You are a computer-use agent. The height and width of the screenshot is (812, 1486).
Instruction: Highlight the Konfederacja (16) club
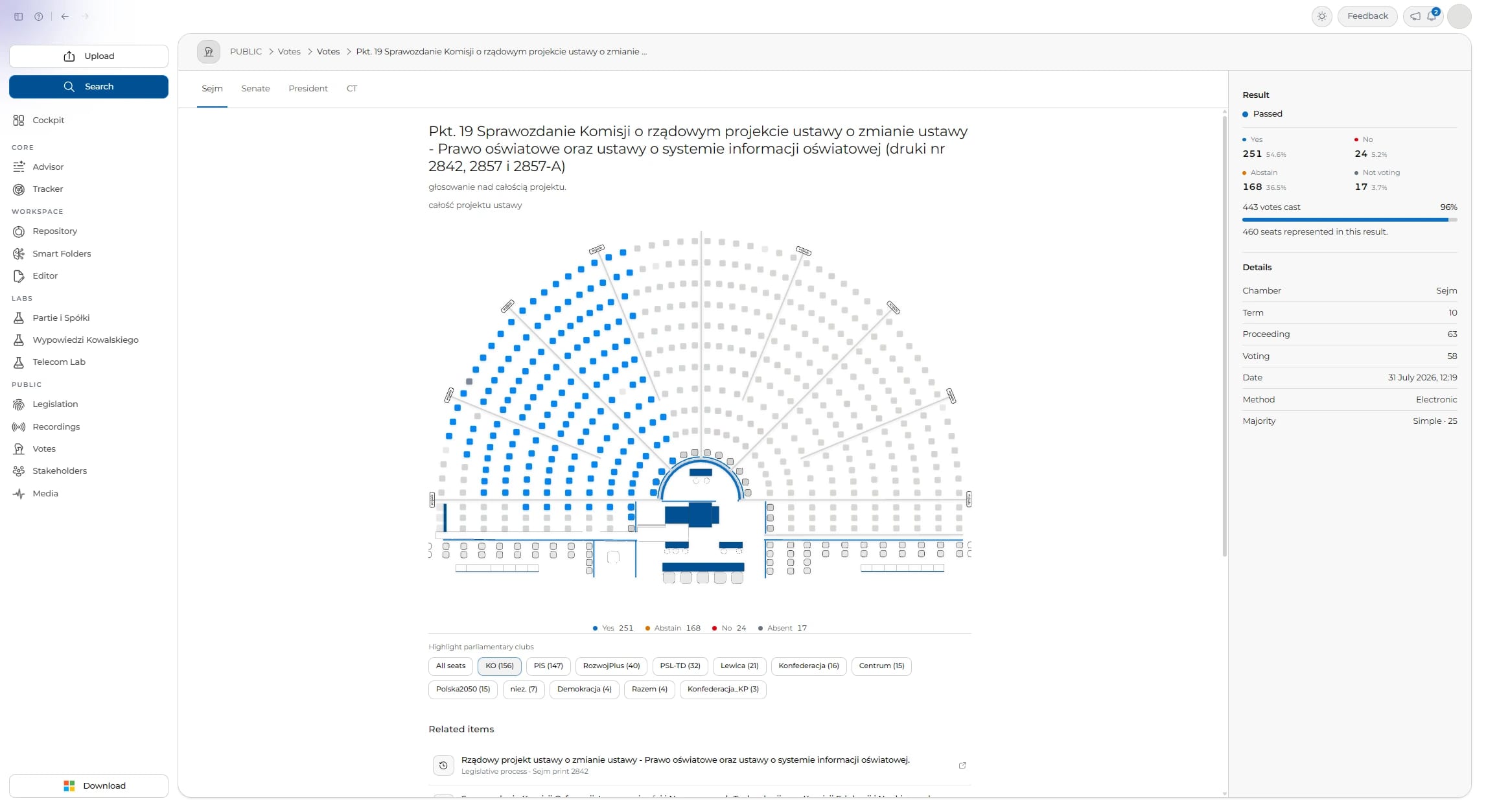pyautogui.click(x=809, y=666)
